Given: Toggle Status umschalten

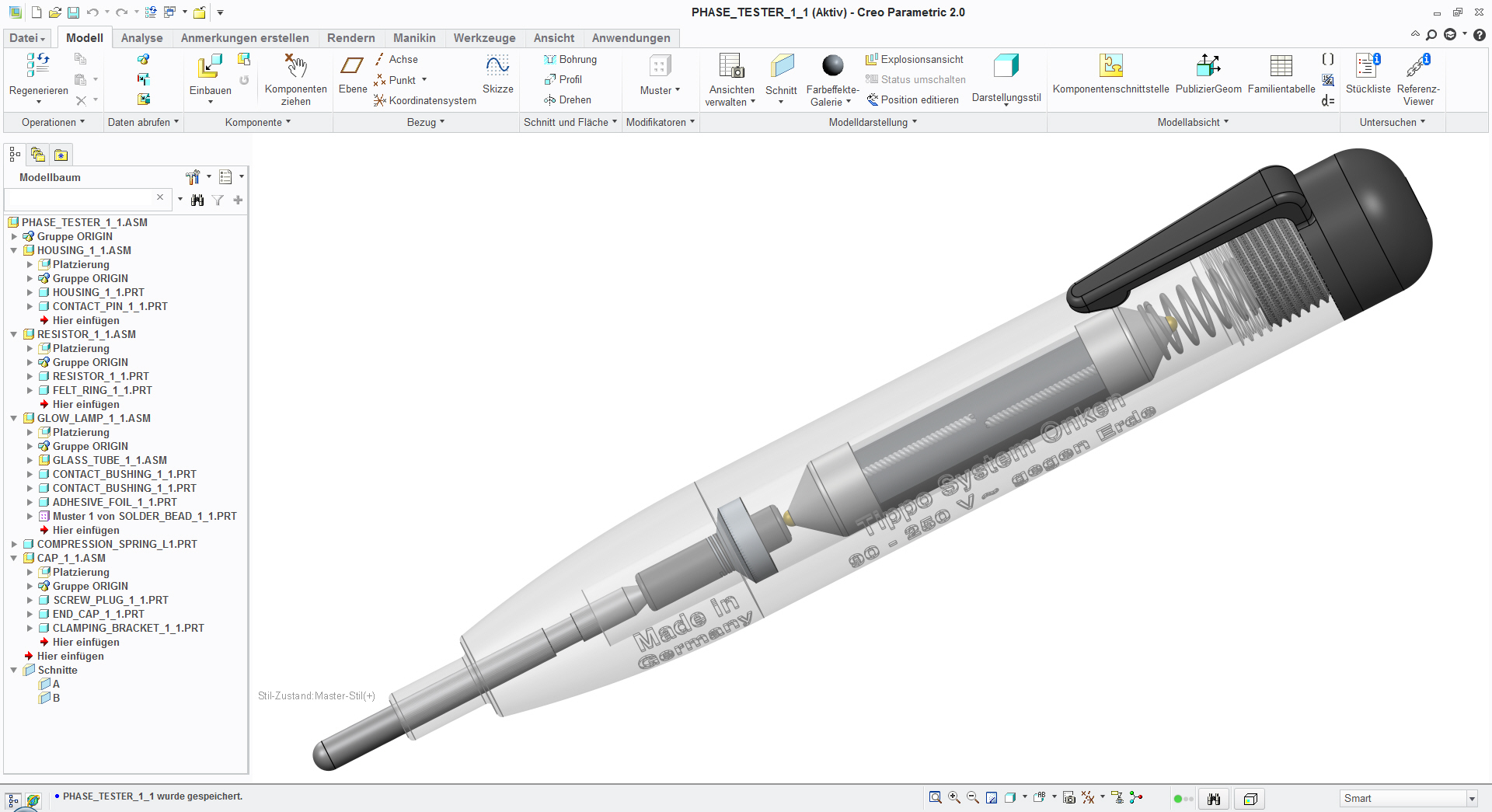Looking at the screenshot, I should (916, 79).
